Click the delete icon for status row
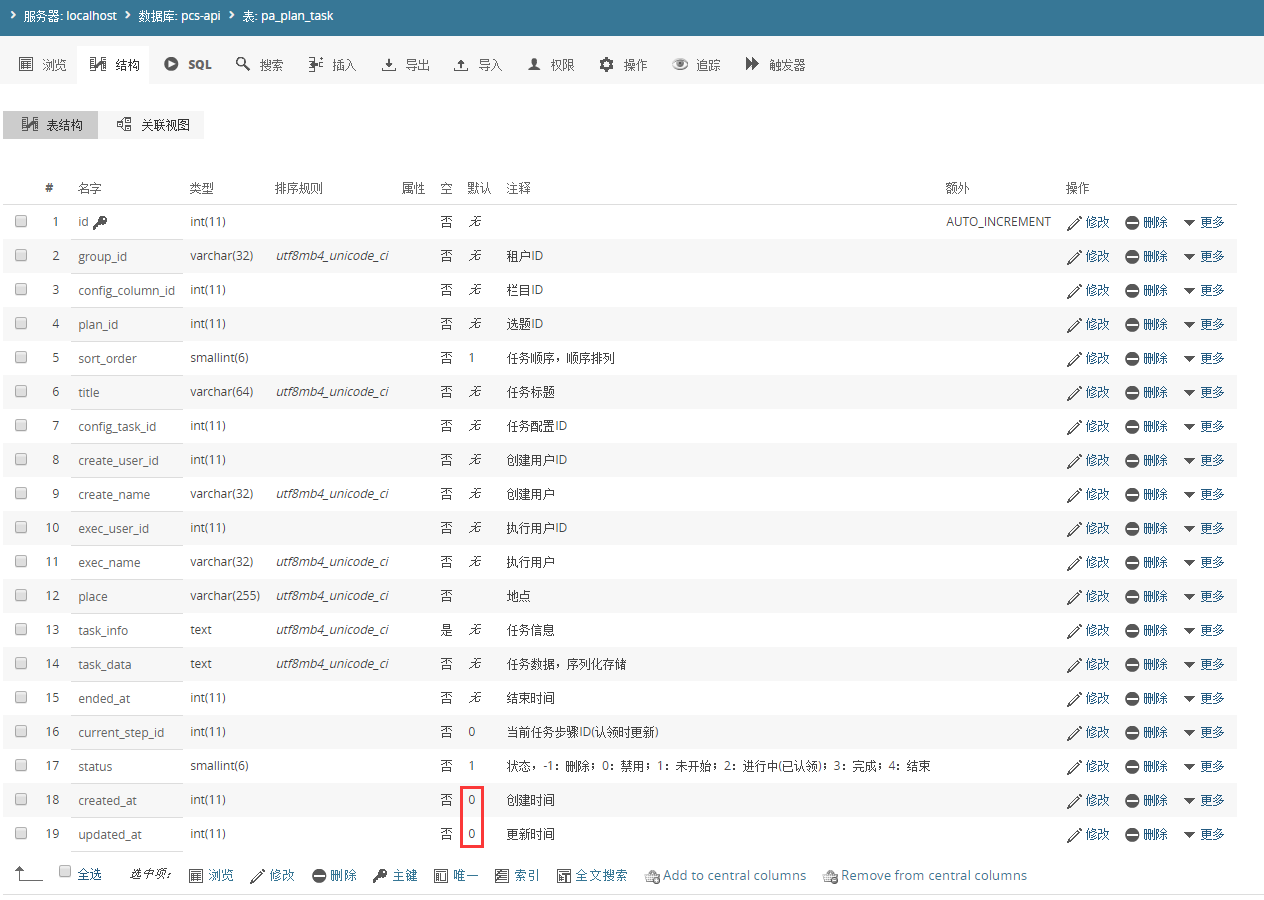1264x900 pixels. [1132, 766]
